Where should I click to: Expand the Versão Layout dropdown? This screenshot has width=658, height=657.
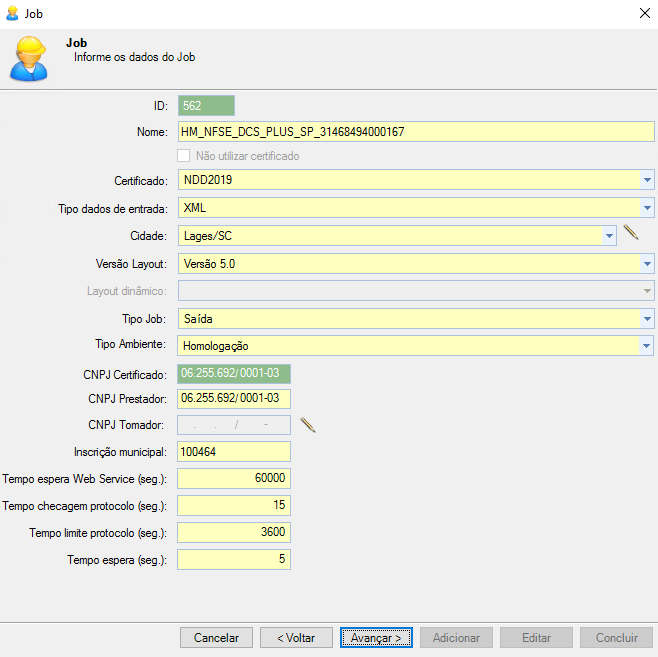point(647,264)
